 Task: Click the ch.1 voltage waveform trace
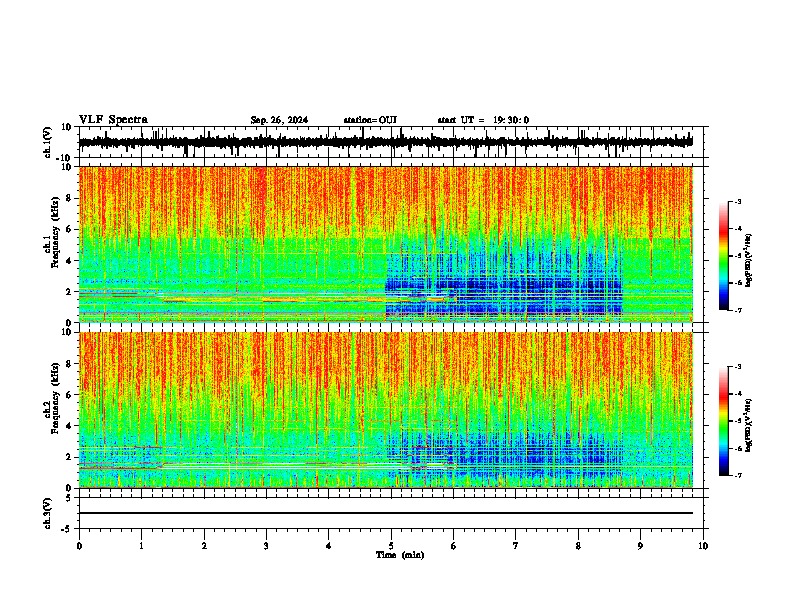click(386, 142)
